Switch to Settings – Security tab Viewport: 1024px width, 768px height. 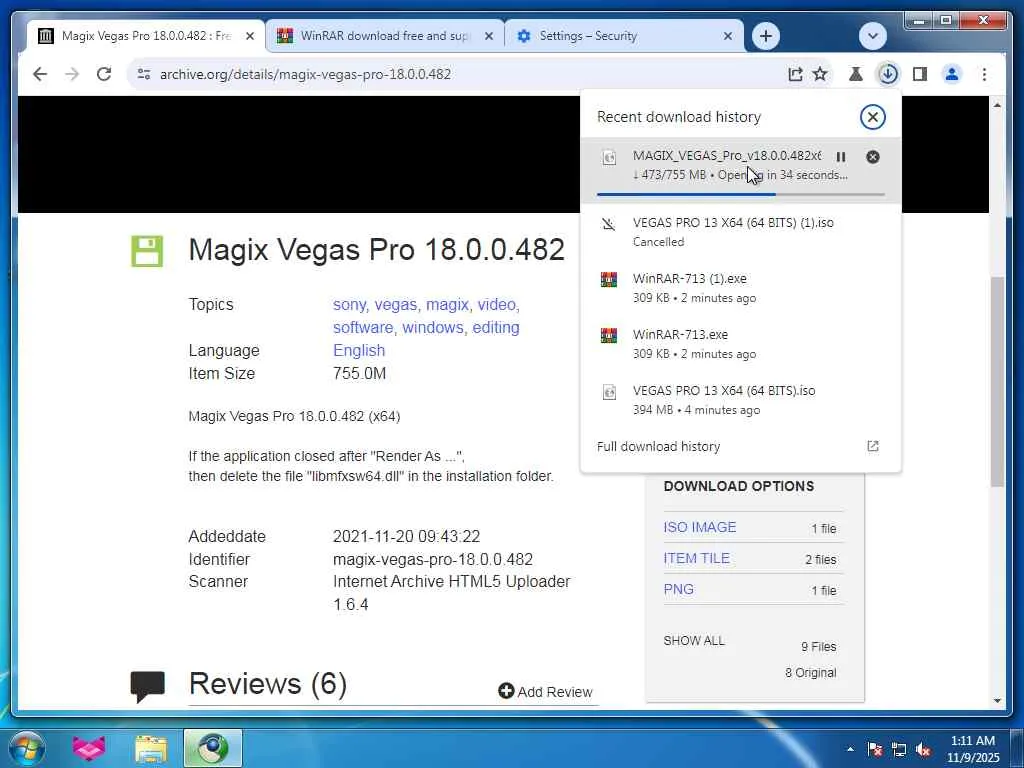tap(623, 36)
